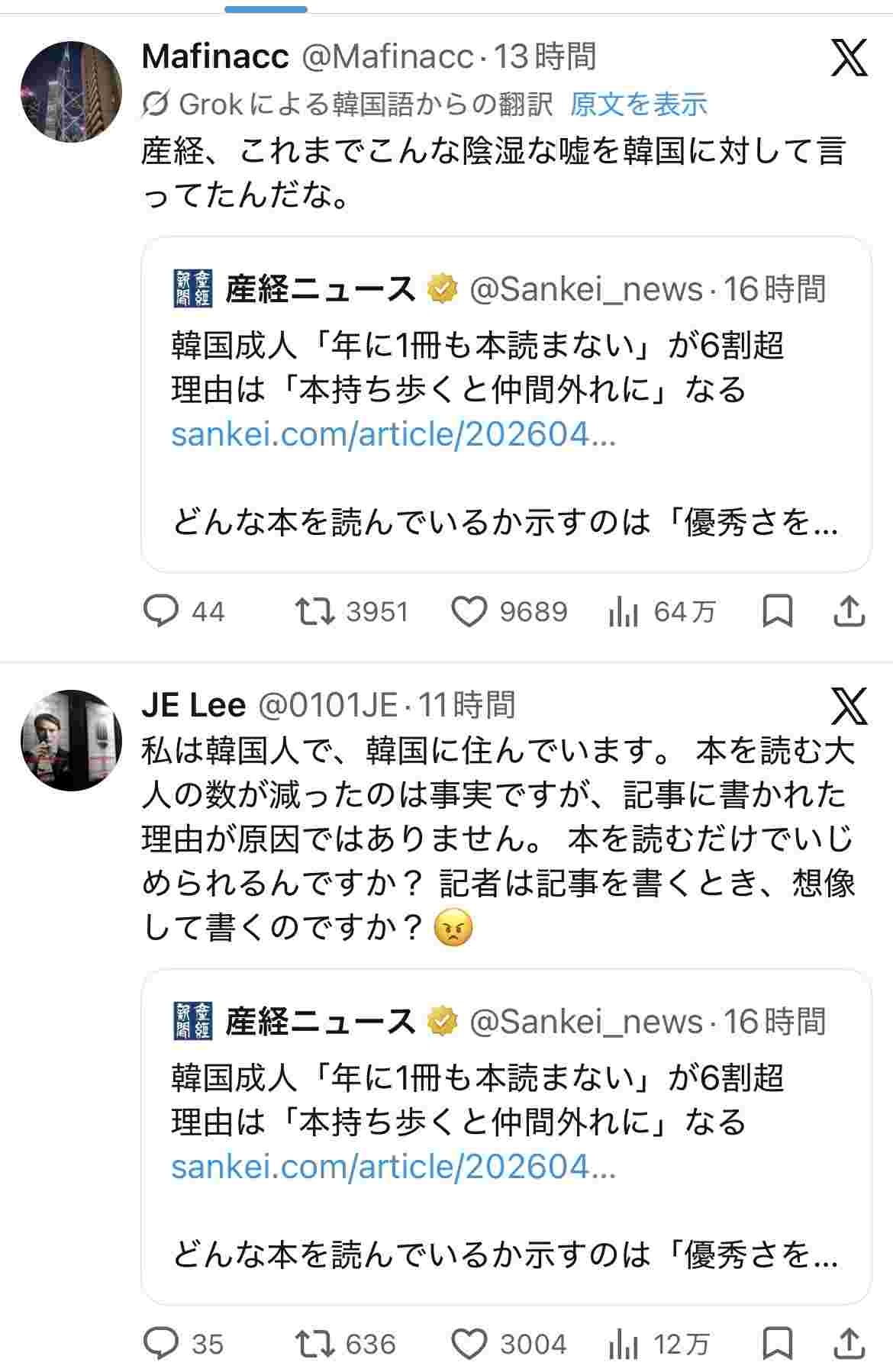Open sankei.com link in first quoted post
Viewport: 893px width, 1372px height.
coord(393,434)
